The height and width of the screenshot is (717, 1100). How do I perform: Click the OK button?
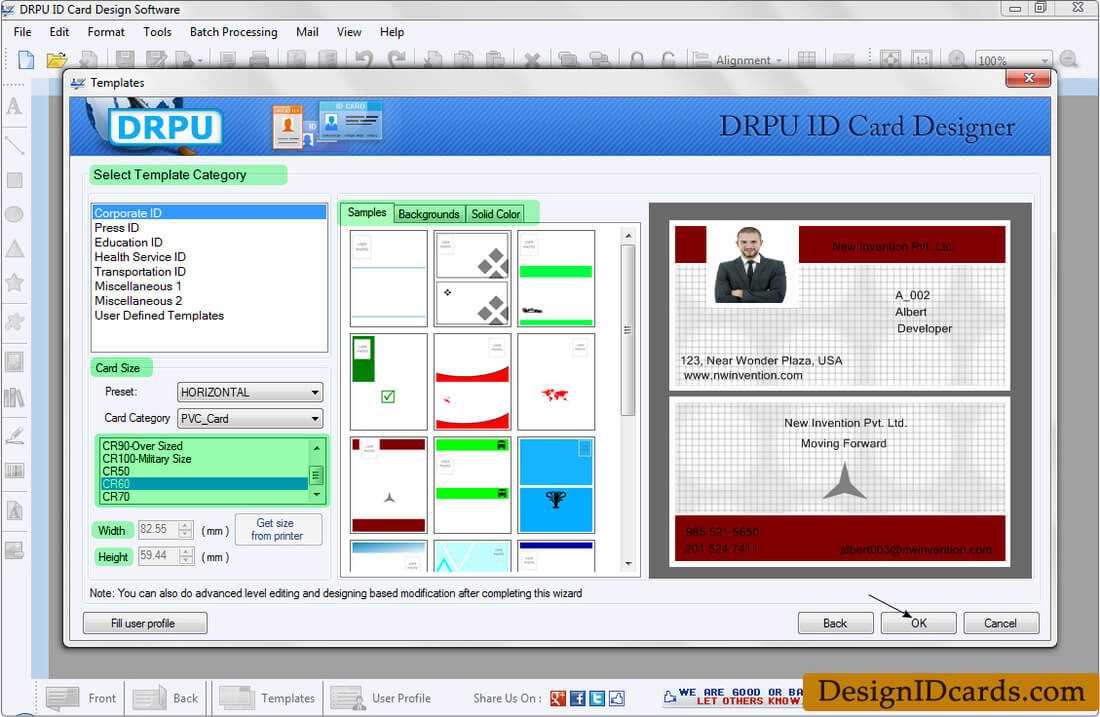918,623
